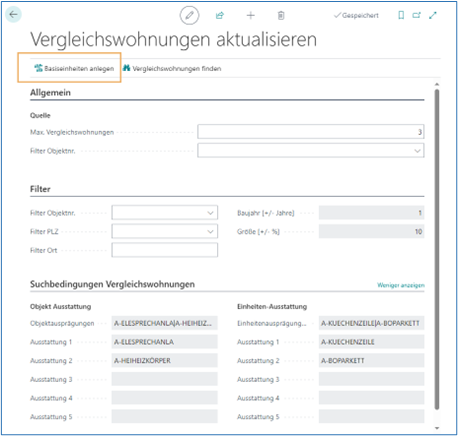This screenshot has width=458, height=436.
Task: Click Weniger anzeigen link
Action: [401, 285]
